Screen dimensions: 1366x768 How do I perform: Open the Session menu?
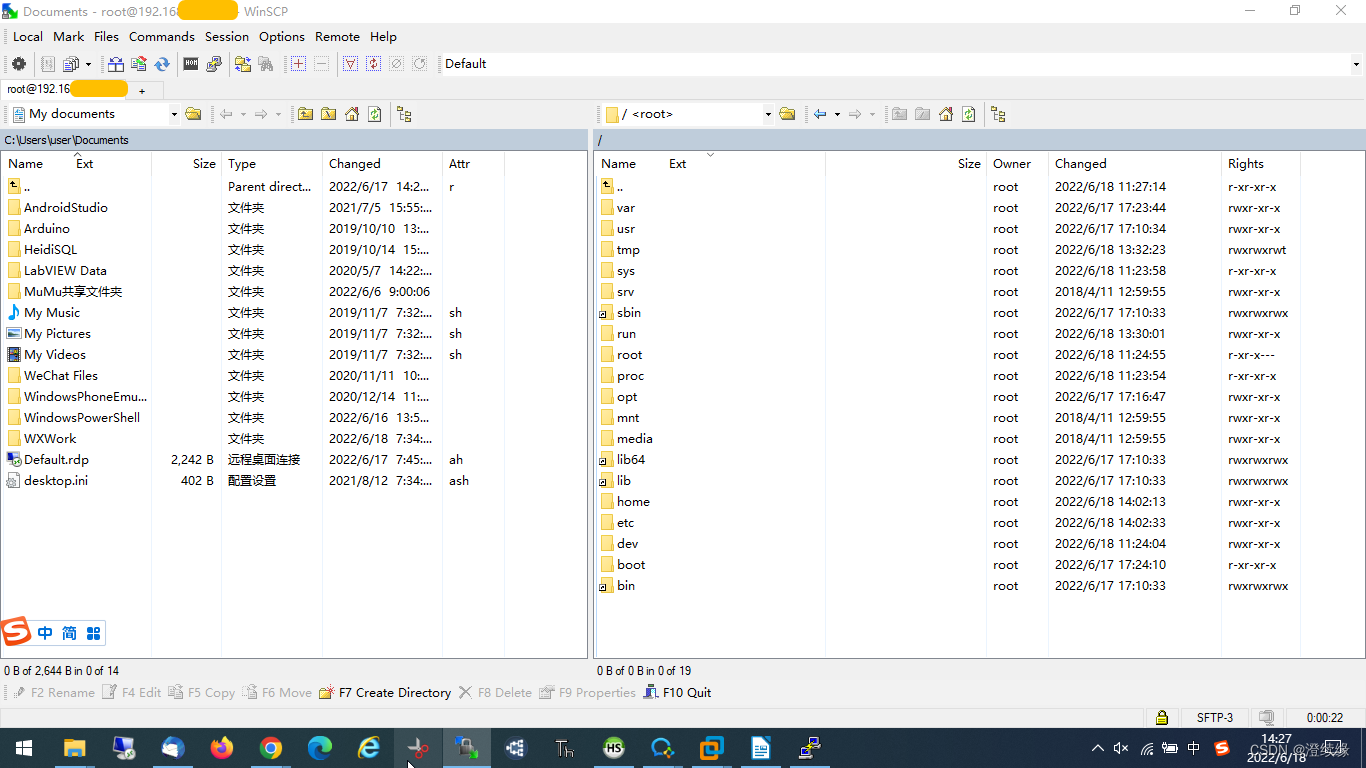point(227,37)
